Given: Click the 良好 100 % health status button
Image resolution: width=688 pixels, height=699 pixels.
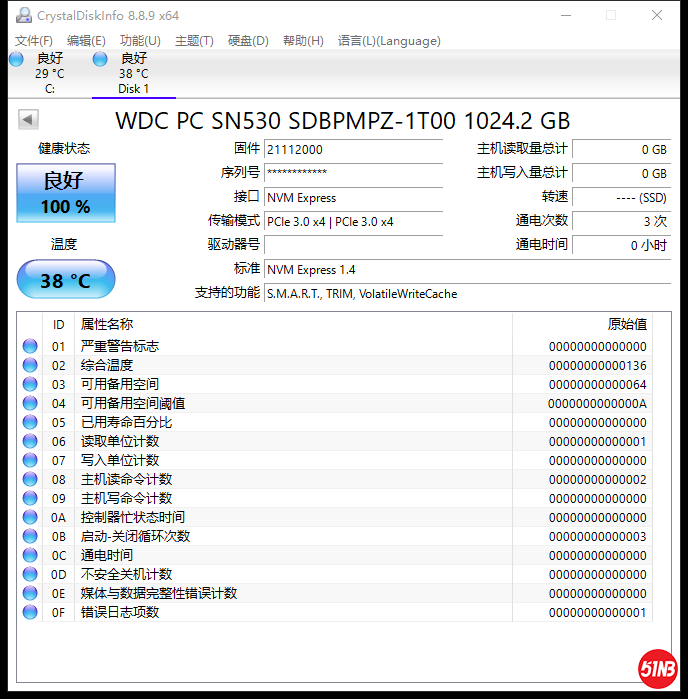Looking at the screenshot, I should [66, 193].
